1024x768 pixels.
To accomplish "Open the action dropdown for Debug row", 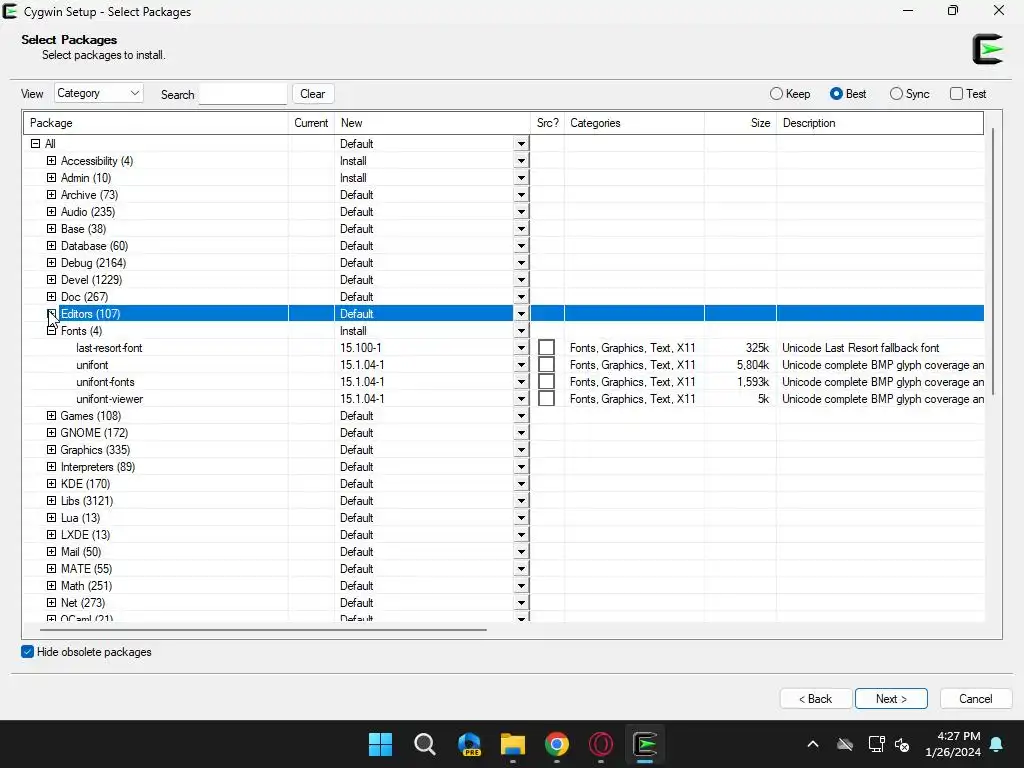I will 521,263.
